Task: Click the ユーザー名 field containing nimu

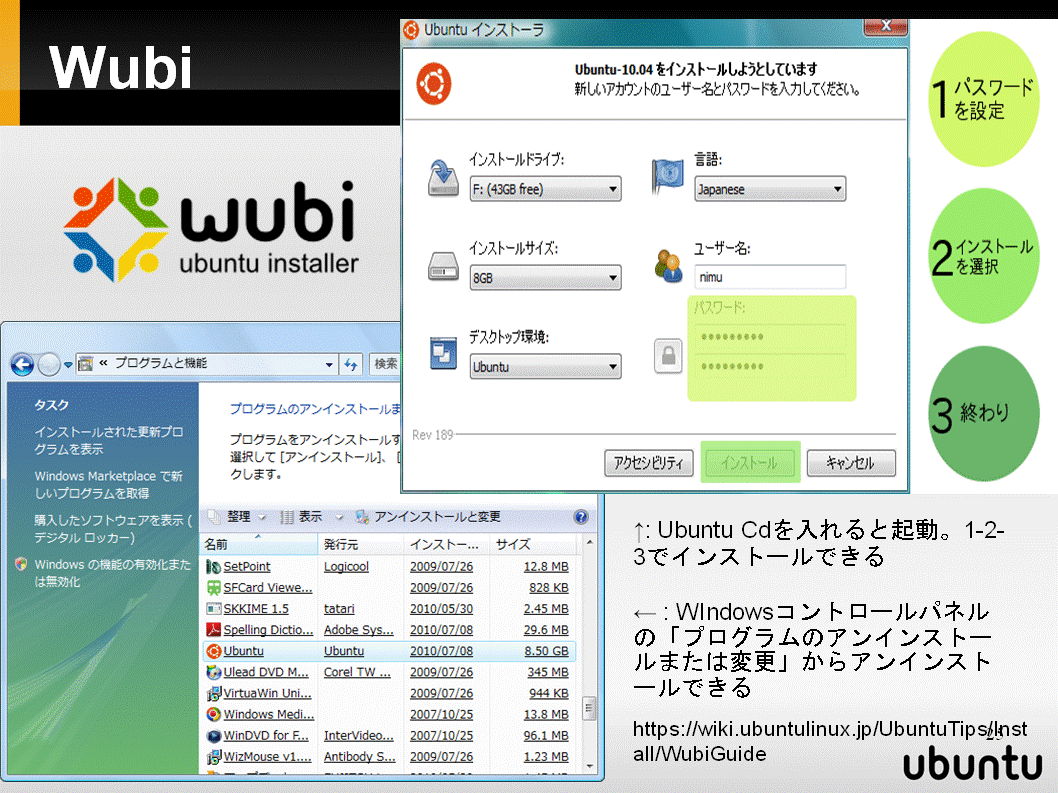Action: [x=770, y=277]
